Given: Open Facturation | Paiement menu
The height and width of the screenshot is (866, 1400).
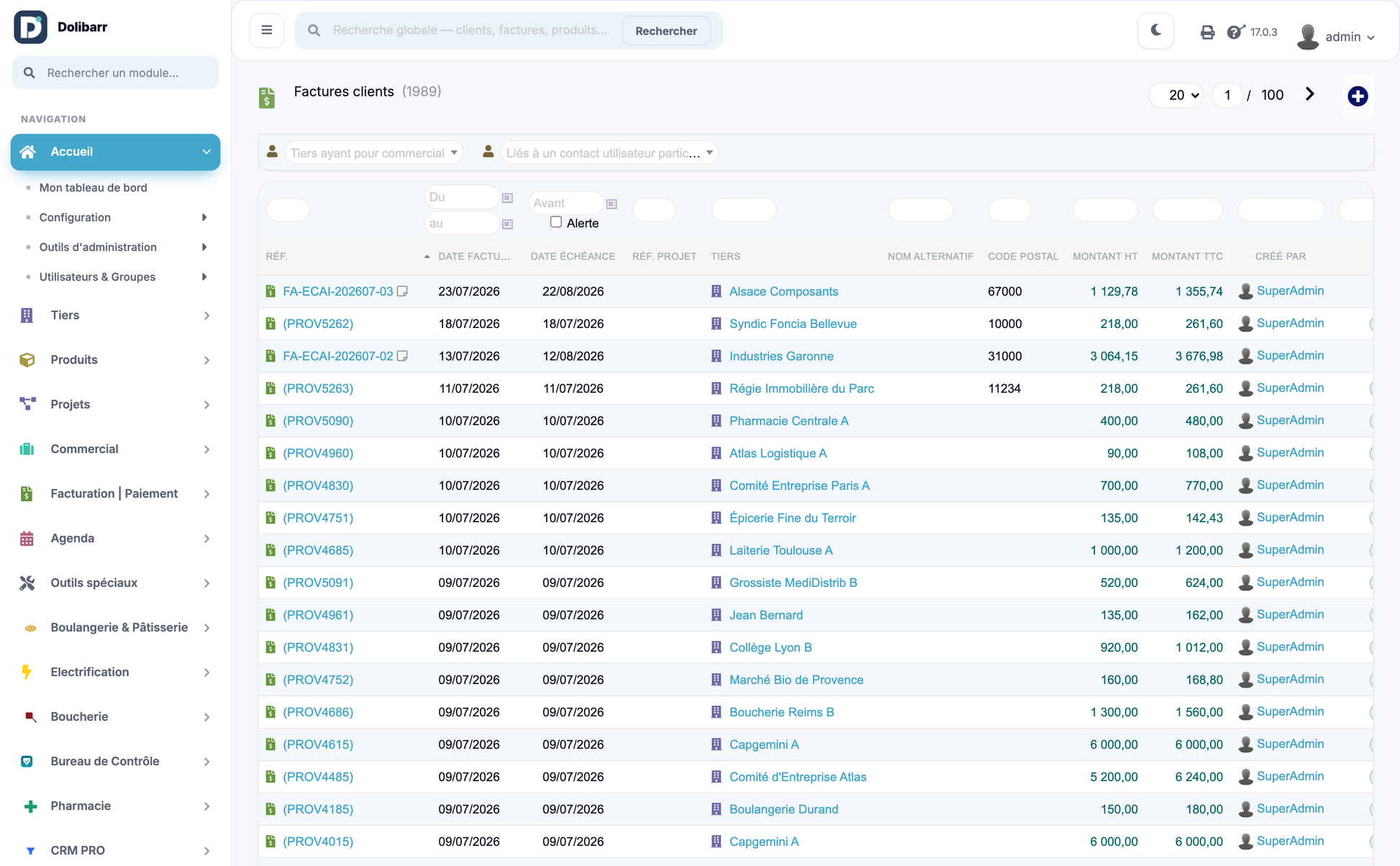Looking at the screenshot, I should [115, 493].
